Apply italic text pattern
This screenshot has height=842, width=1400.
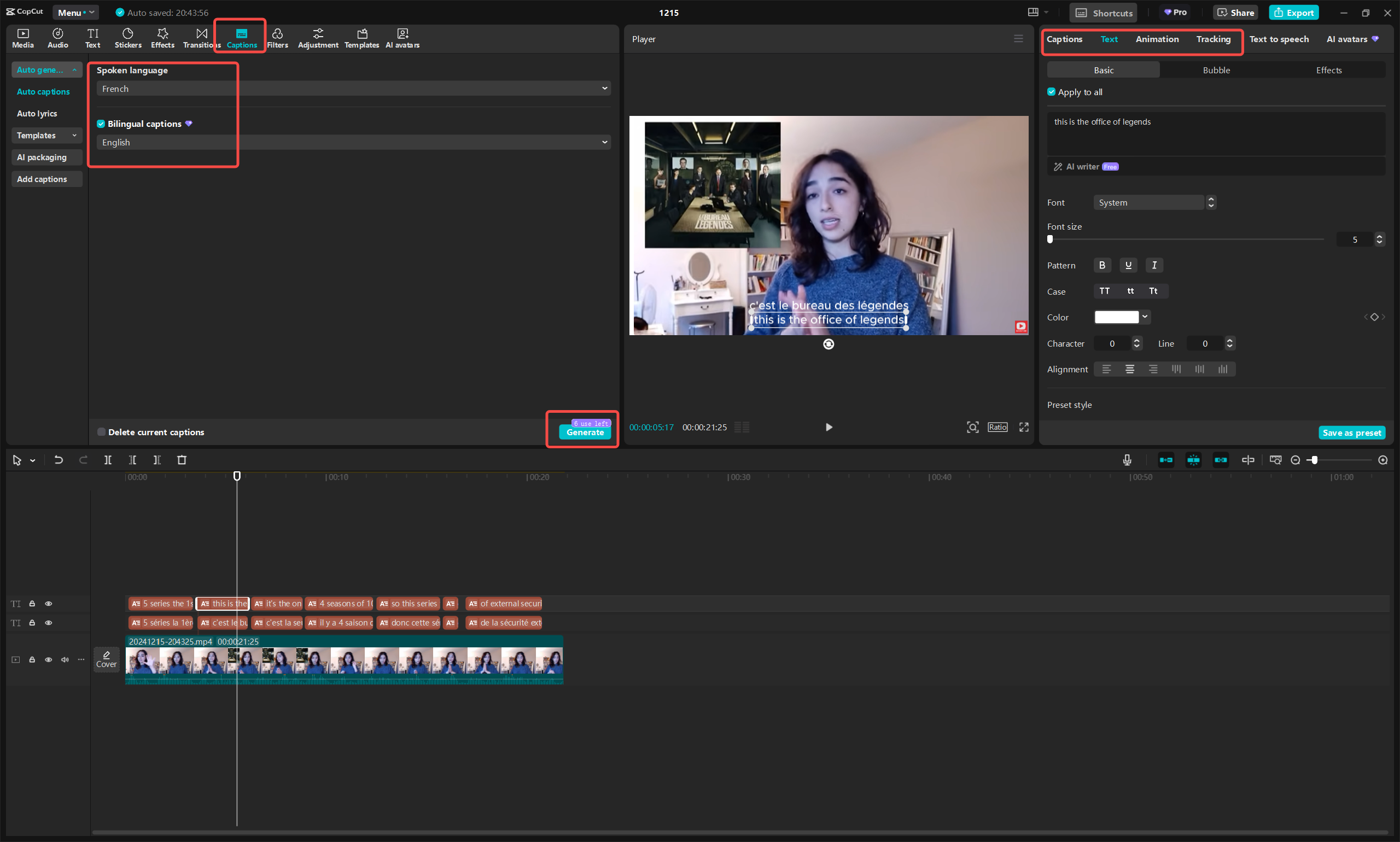[x=1154, y=265]
